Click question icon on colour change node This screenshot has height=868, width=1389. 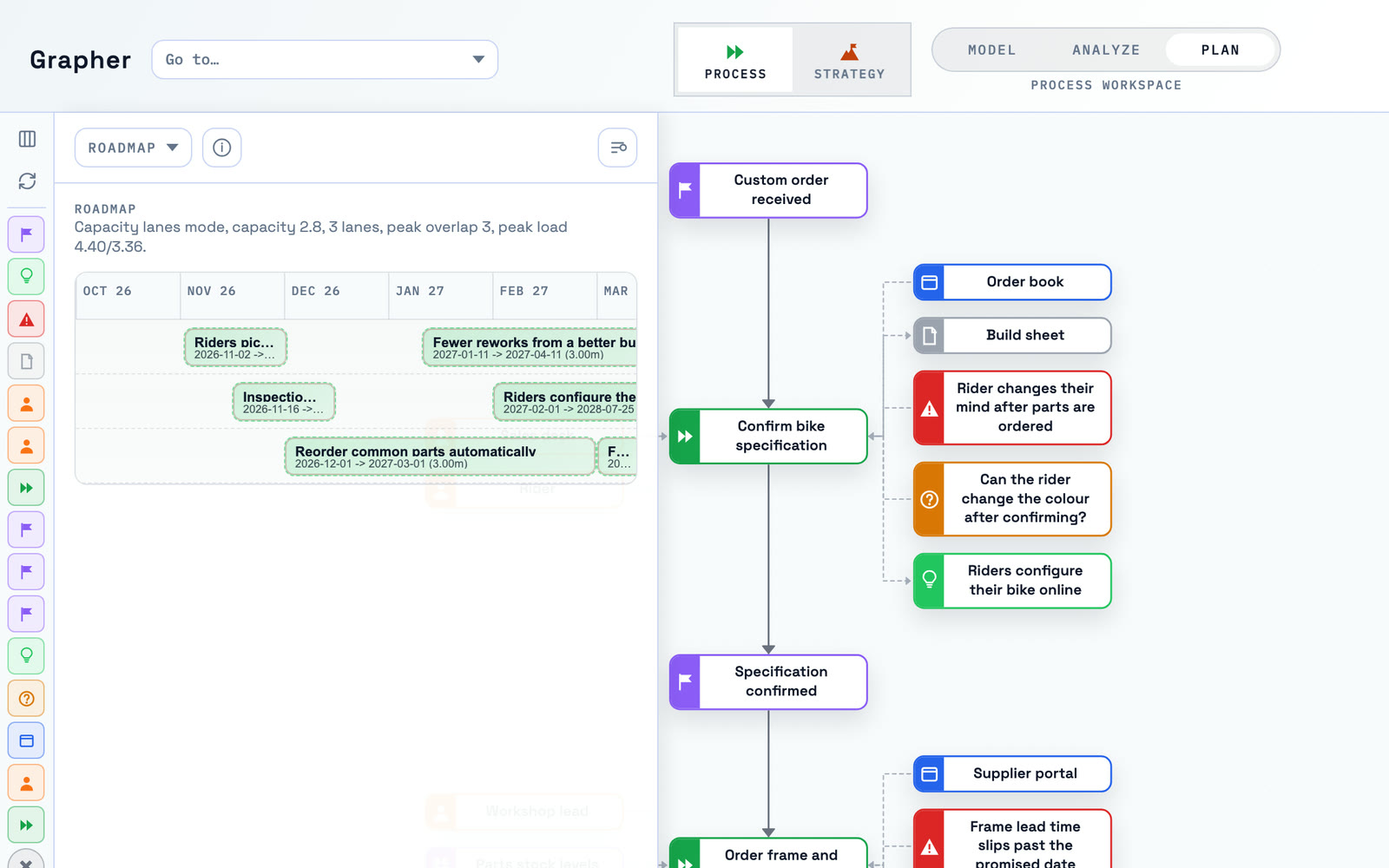pos(930,499)
